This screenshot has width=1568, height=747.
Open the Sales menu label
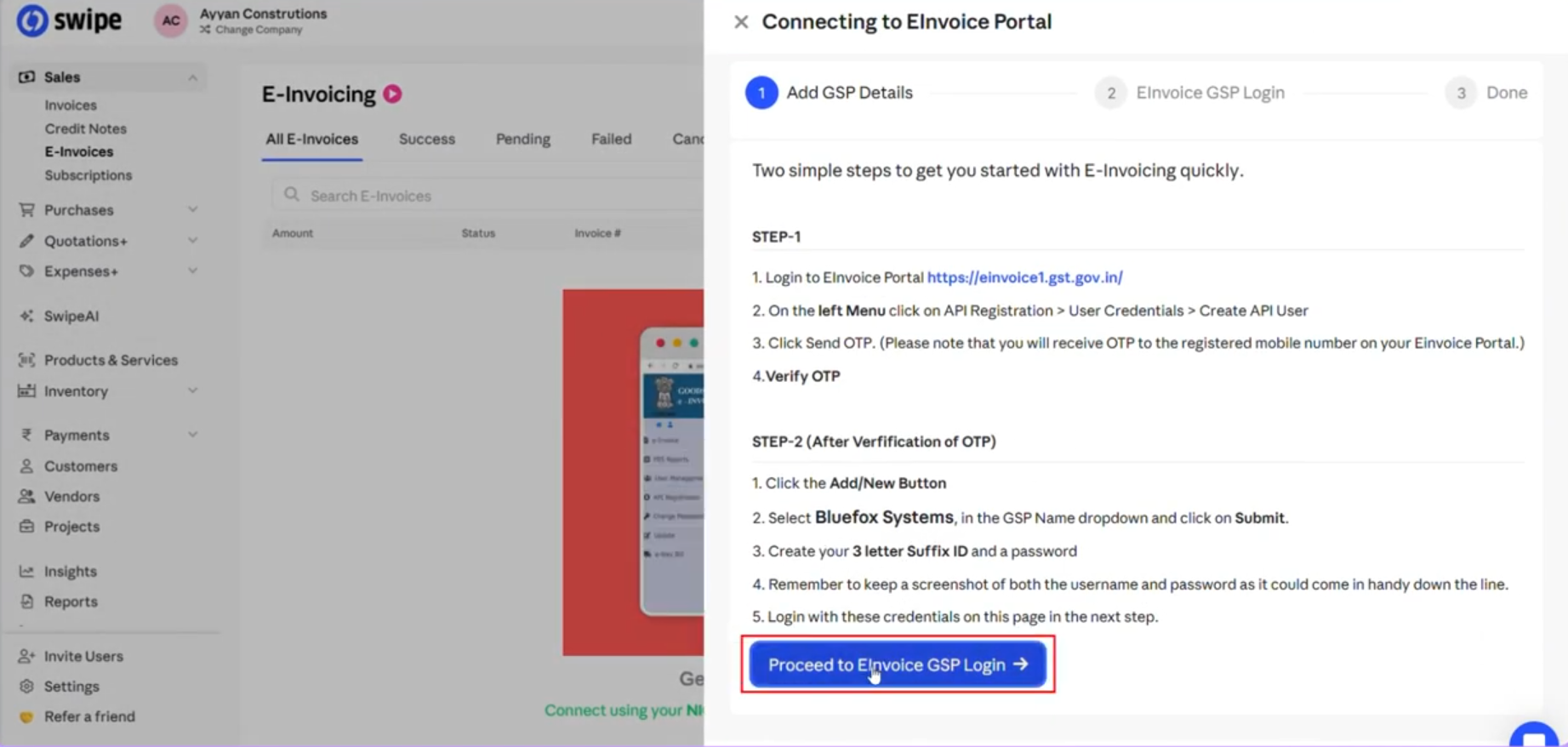pos(62,77)
